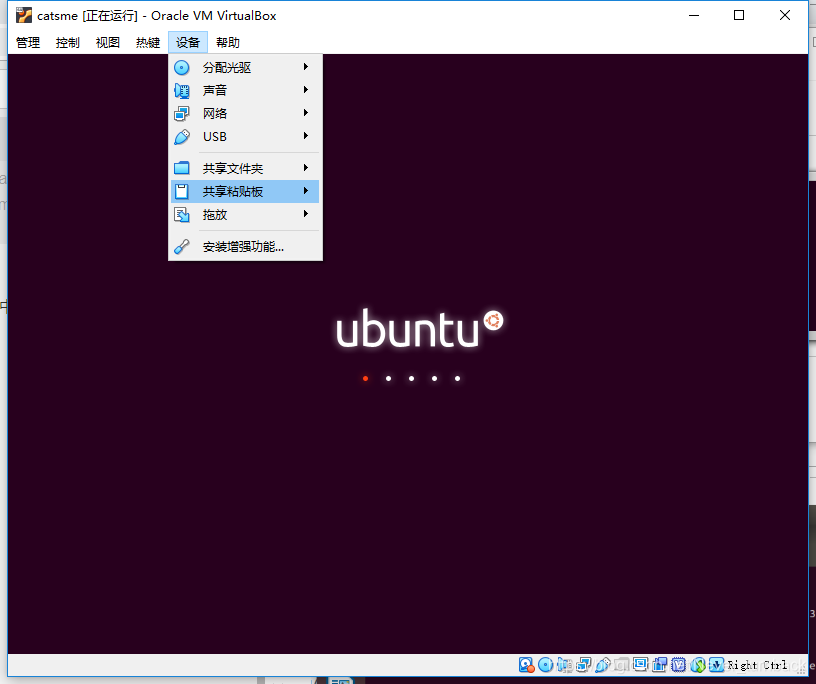816x684 pixels.
Task: Minimize the catsme VirtualBox window
Action: 694,16
